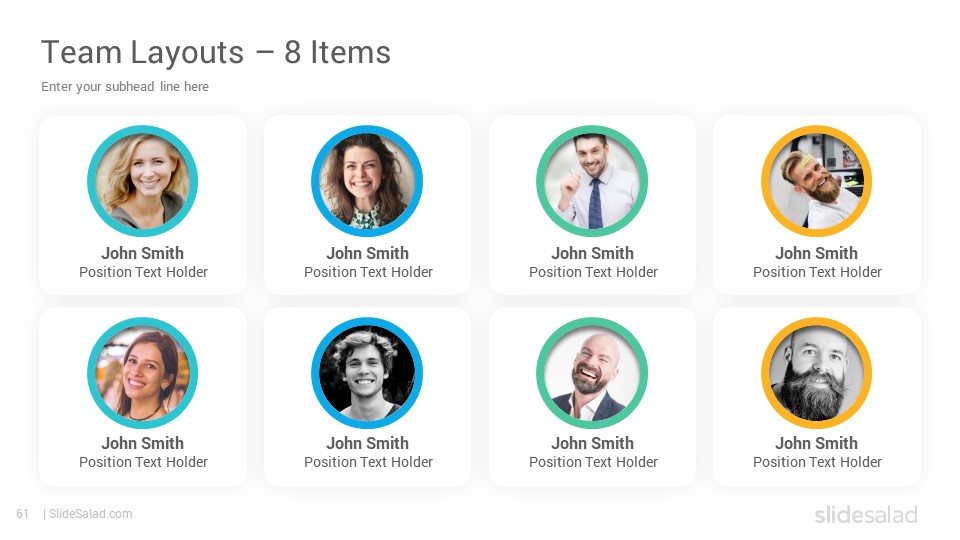Select the brunette woman's blue-ringed photo
Screen dimensions: 960x540
367,181
